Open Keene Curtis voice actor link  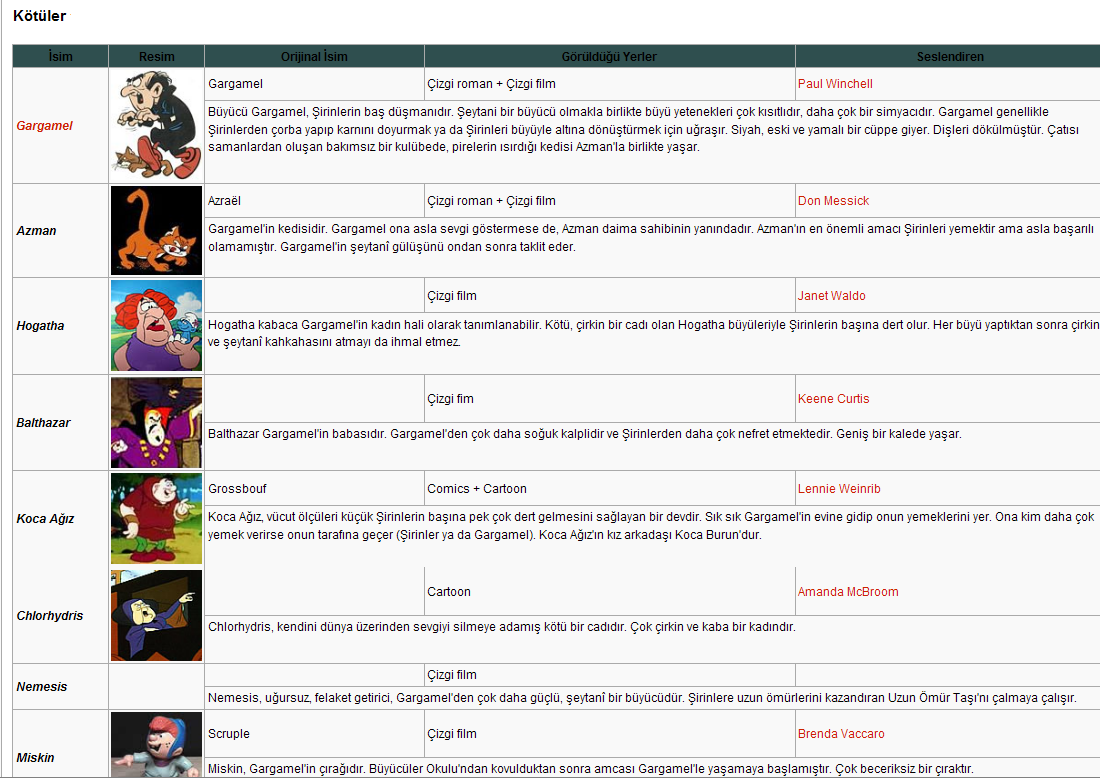click(834, 399)
